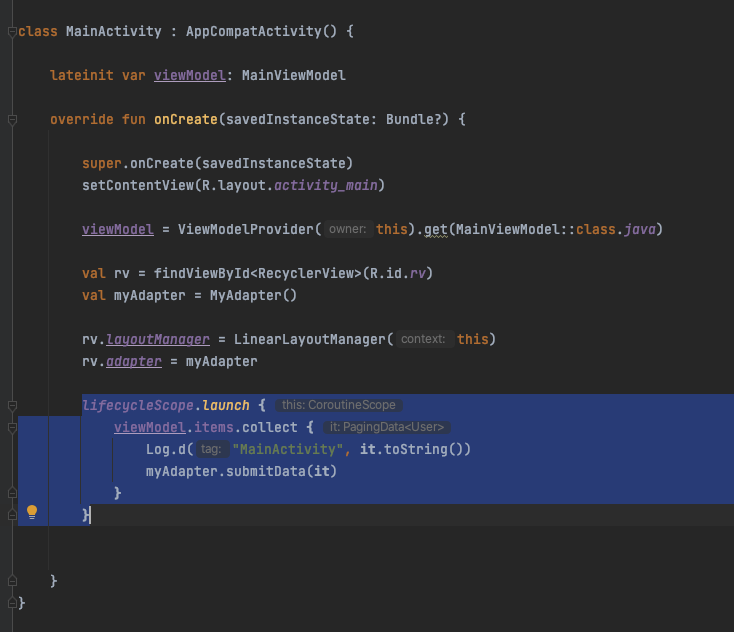This screenshot has width=734, height=632.
Task: Click 'layoutManager' property
Action: [158, 339]
